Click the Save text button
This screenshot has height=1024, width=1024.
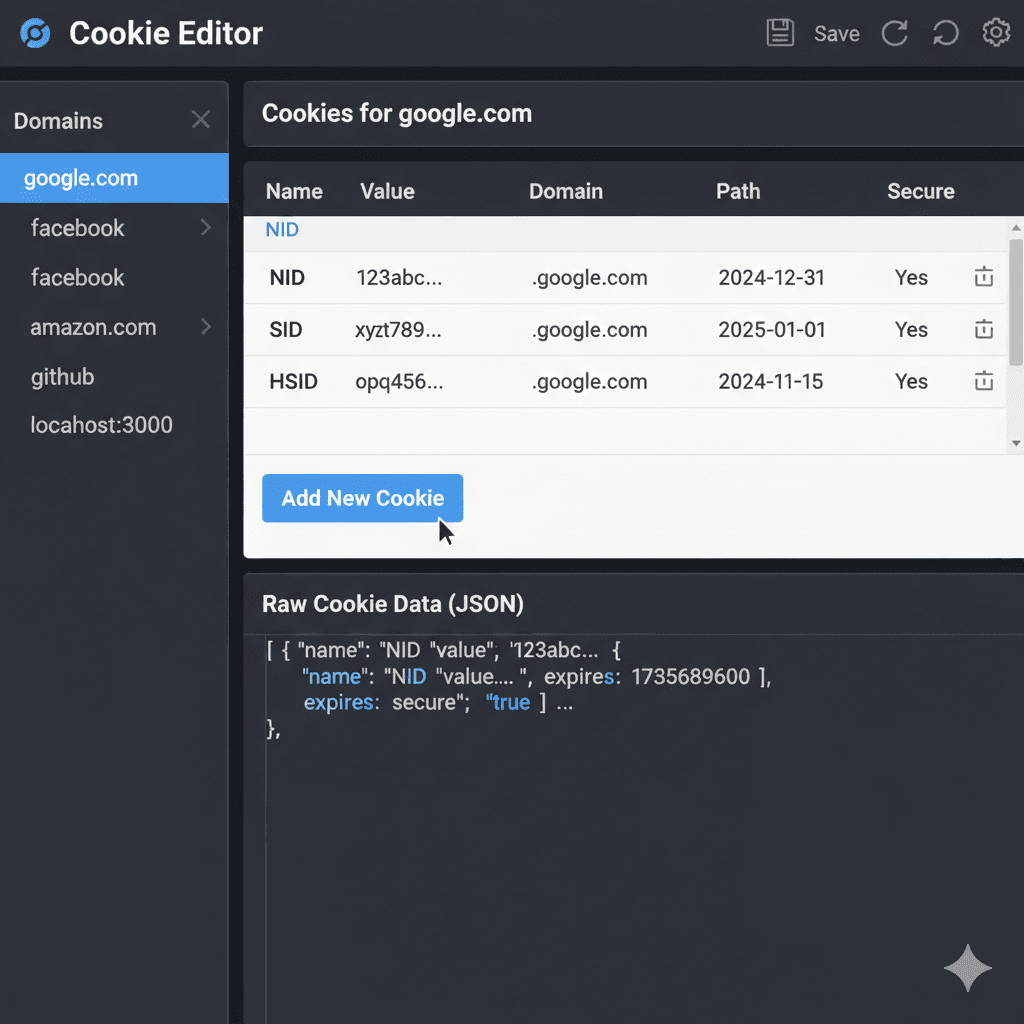point(836,34)
